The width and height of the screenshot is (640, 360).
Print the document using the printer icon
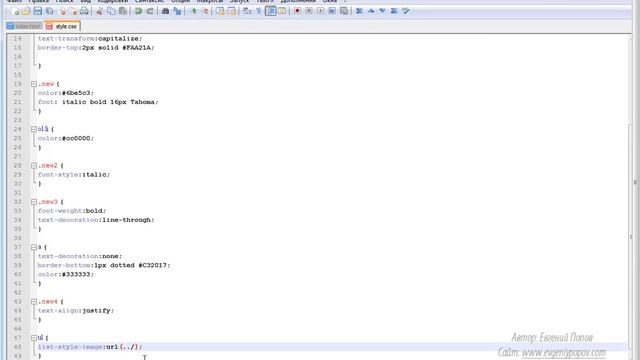tap(84, 11)
